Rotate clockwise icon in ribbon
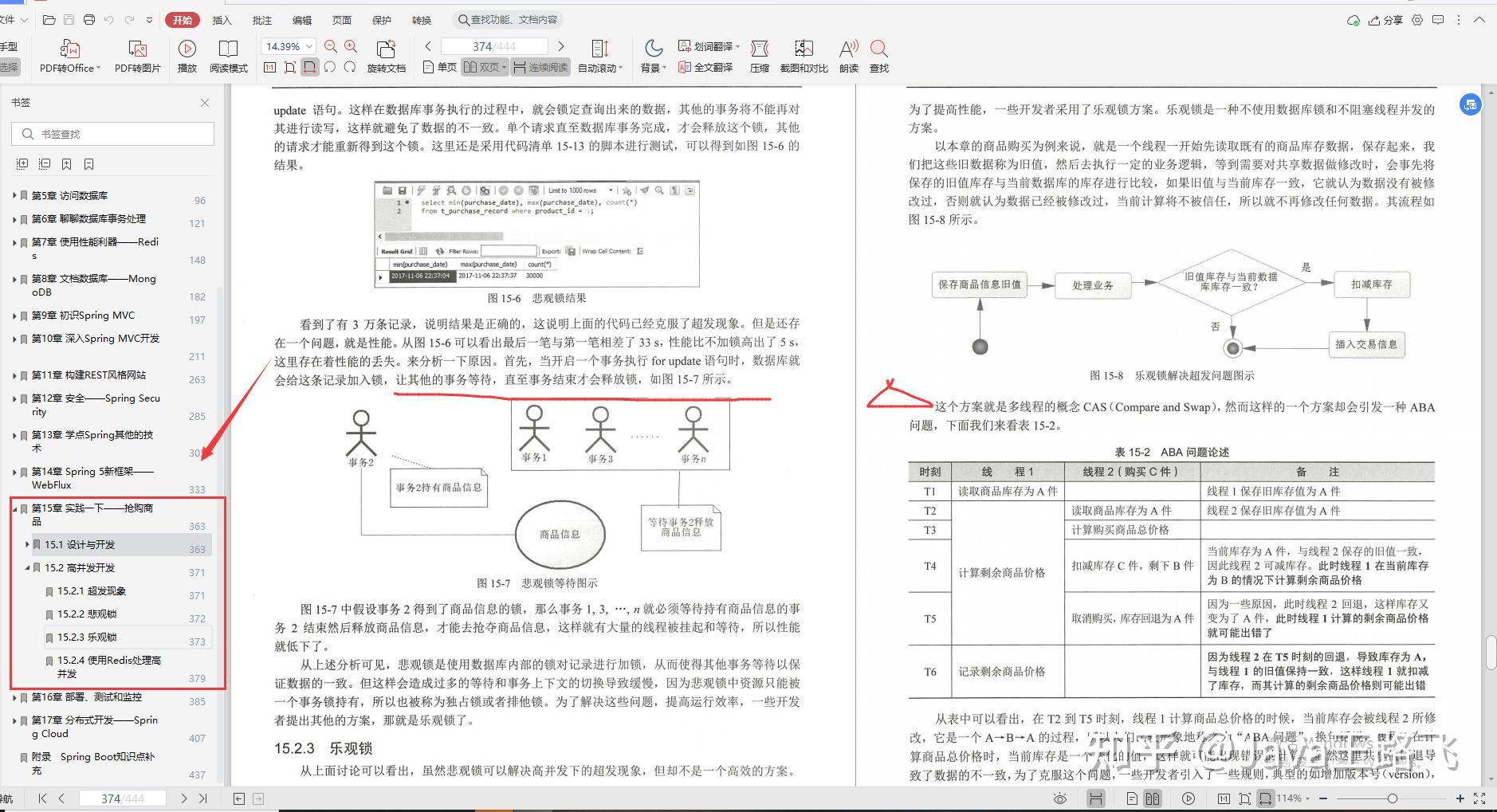1497x812 pixels. tap(350, 68)
